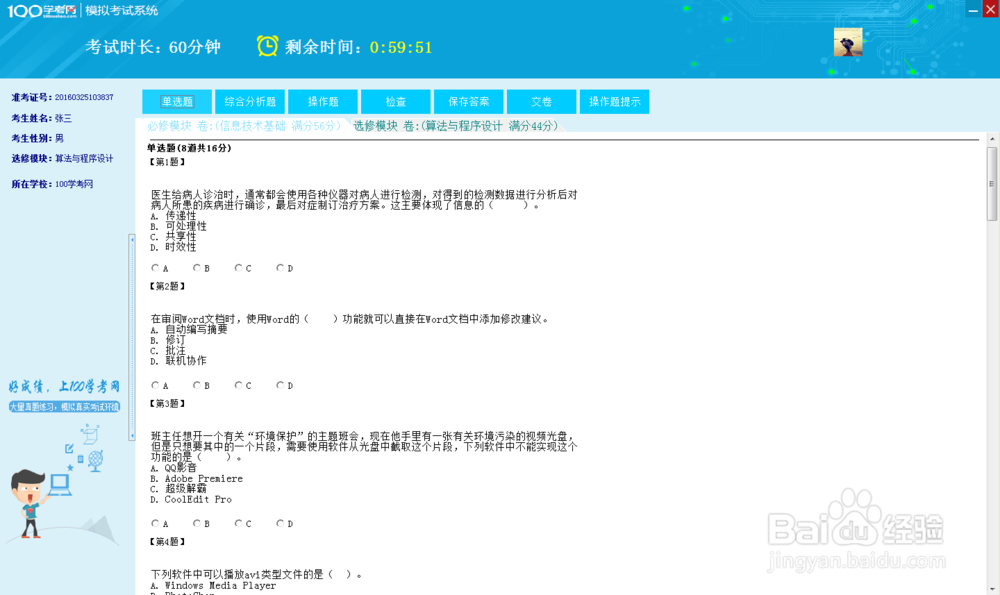The width and height of the screenshot is (1000, 595).
Task: Choose option B for question 2
Action: tap(196, 385)
